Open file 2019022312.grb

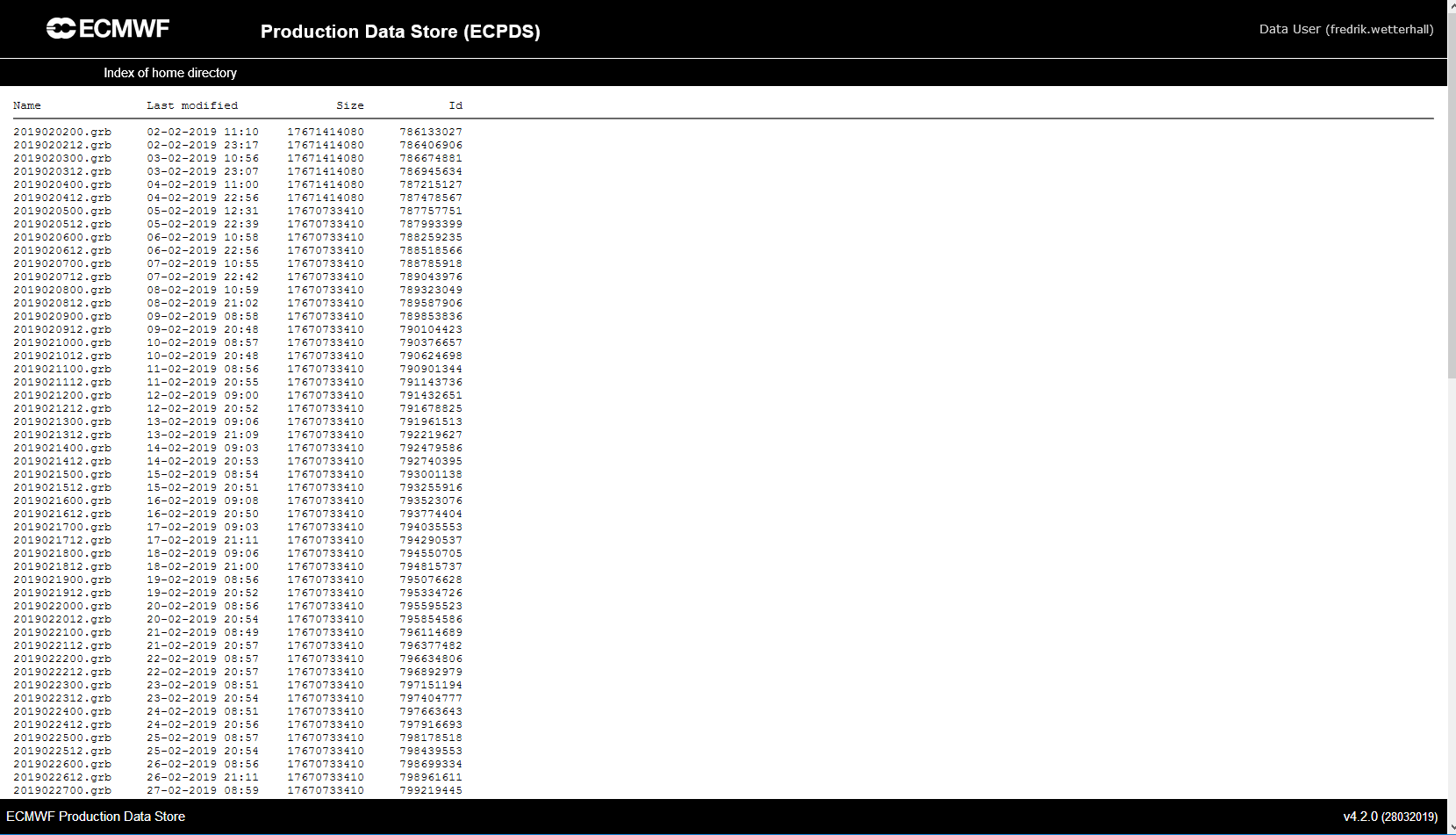point(62,698)
